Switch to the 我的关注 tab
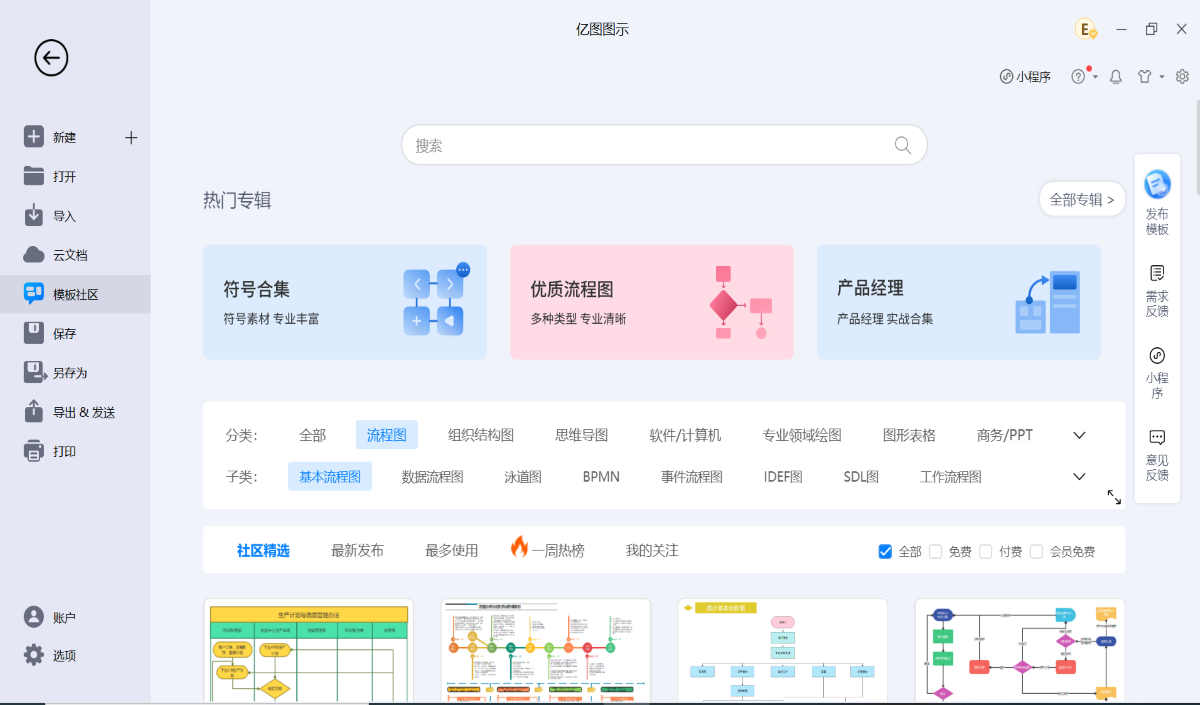Screen dimensions: 1200x705 (x=652, y=550)
